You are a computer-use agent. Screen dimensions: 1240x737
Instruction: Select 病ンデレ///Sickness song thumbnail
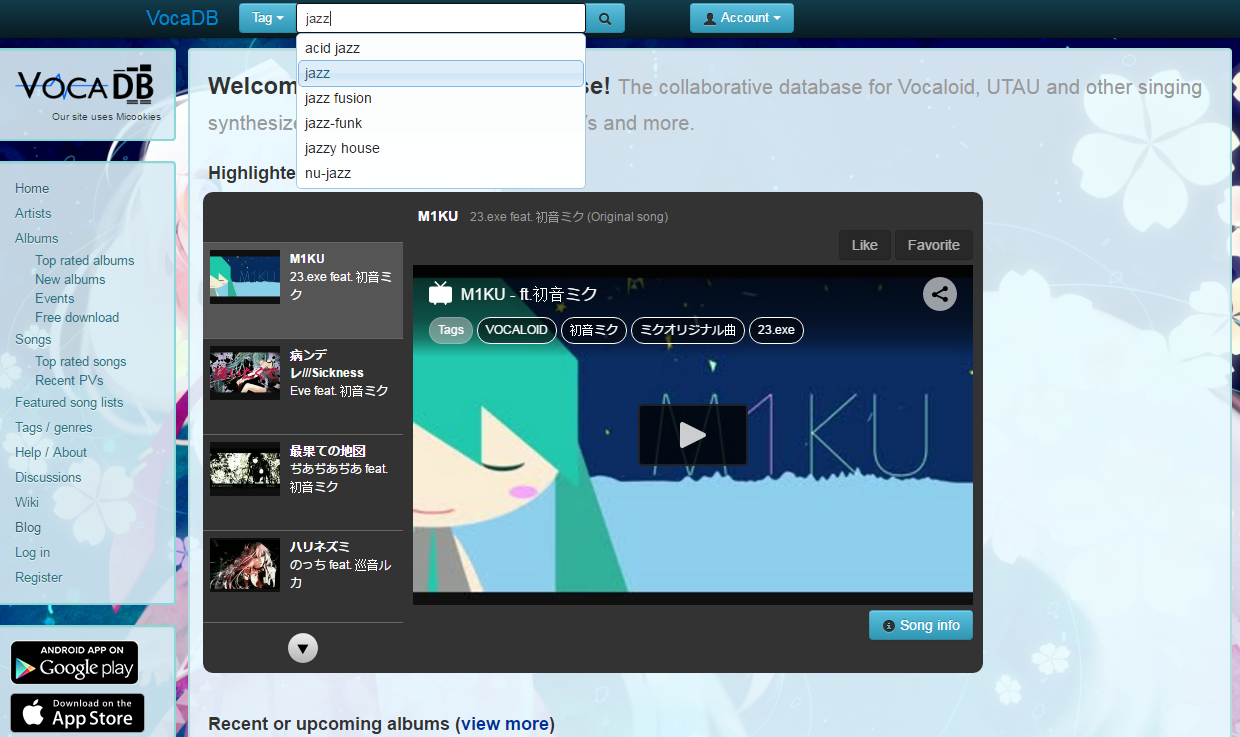(x=245, y=373)
